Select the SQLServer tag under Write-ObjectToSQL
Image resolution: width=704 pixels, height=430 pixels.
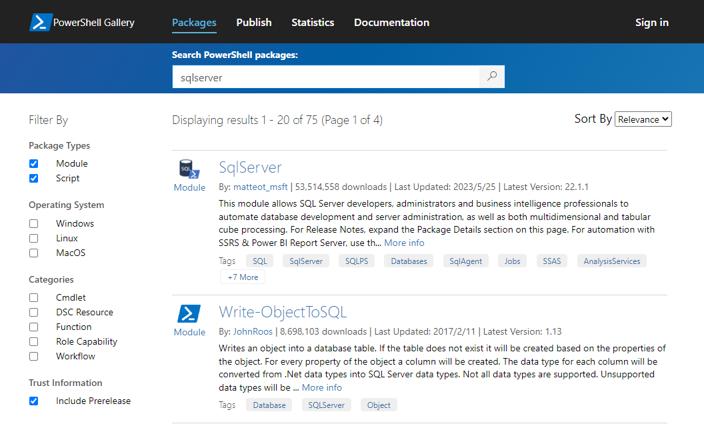click(326, 405)
